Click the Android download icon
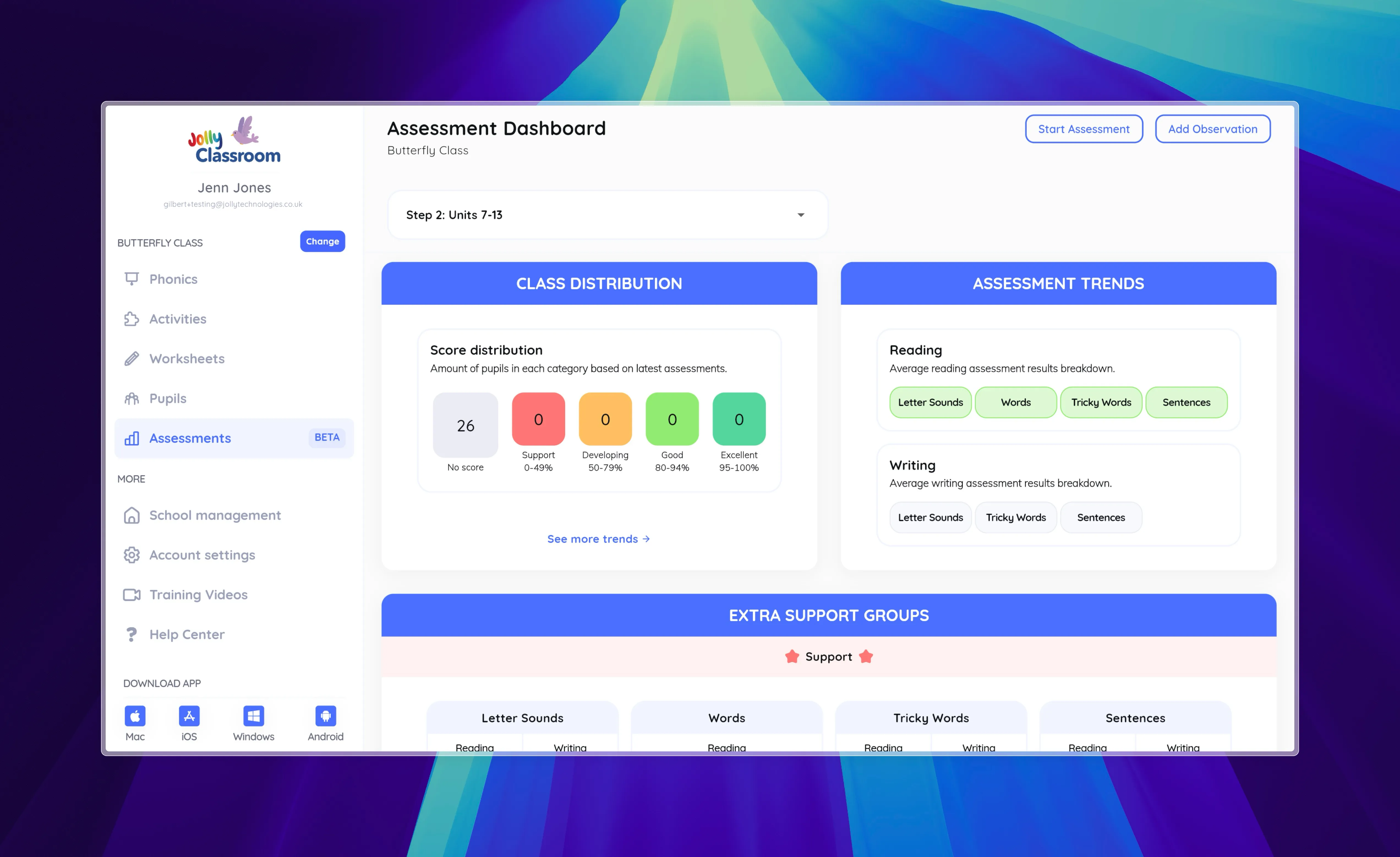The height and width of the screenshot is (857, 1400). [326, 716]
